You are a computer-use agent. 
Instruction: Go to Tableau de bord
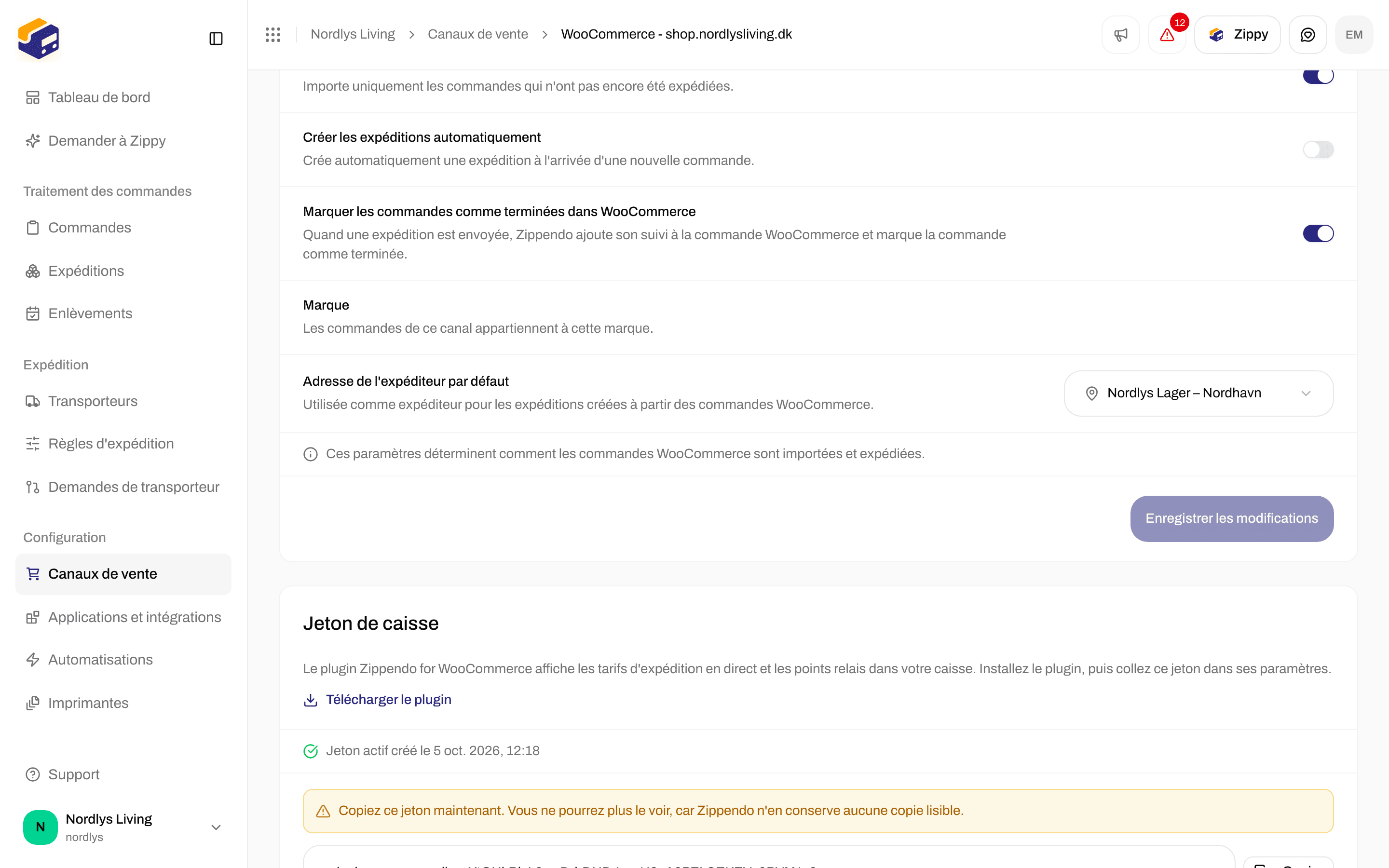[x=123, y=97]
